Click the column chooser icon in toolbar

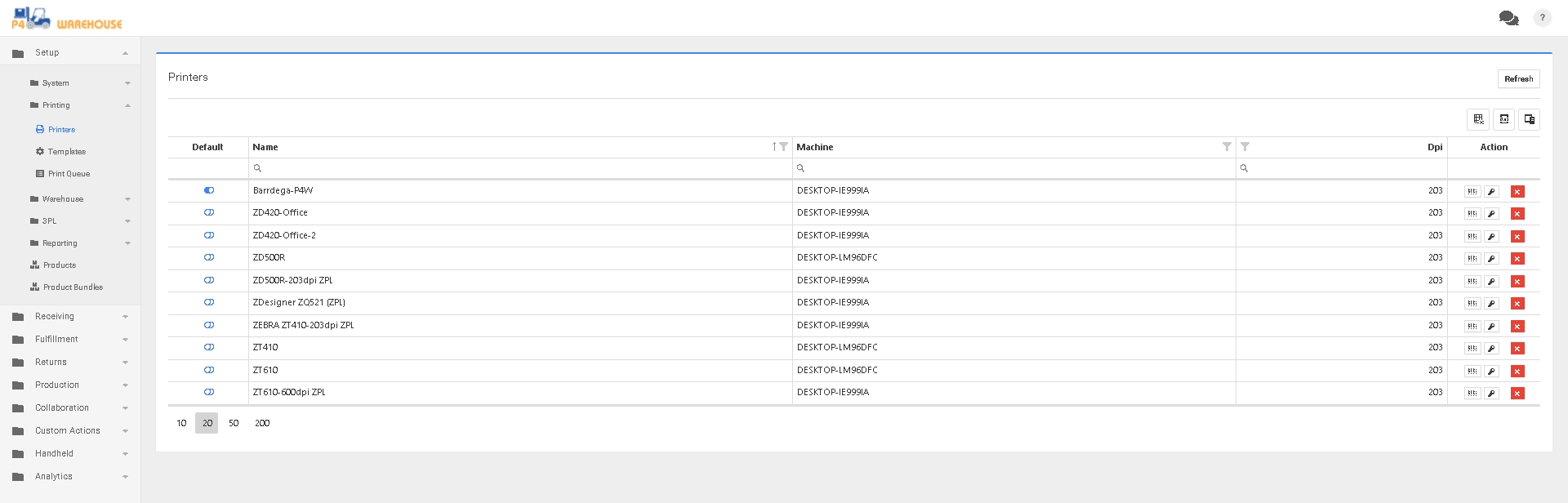pyautogui.click(x=1529, y=119)
